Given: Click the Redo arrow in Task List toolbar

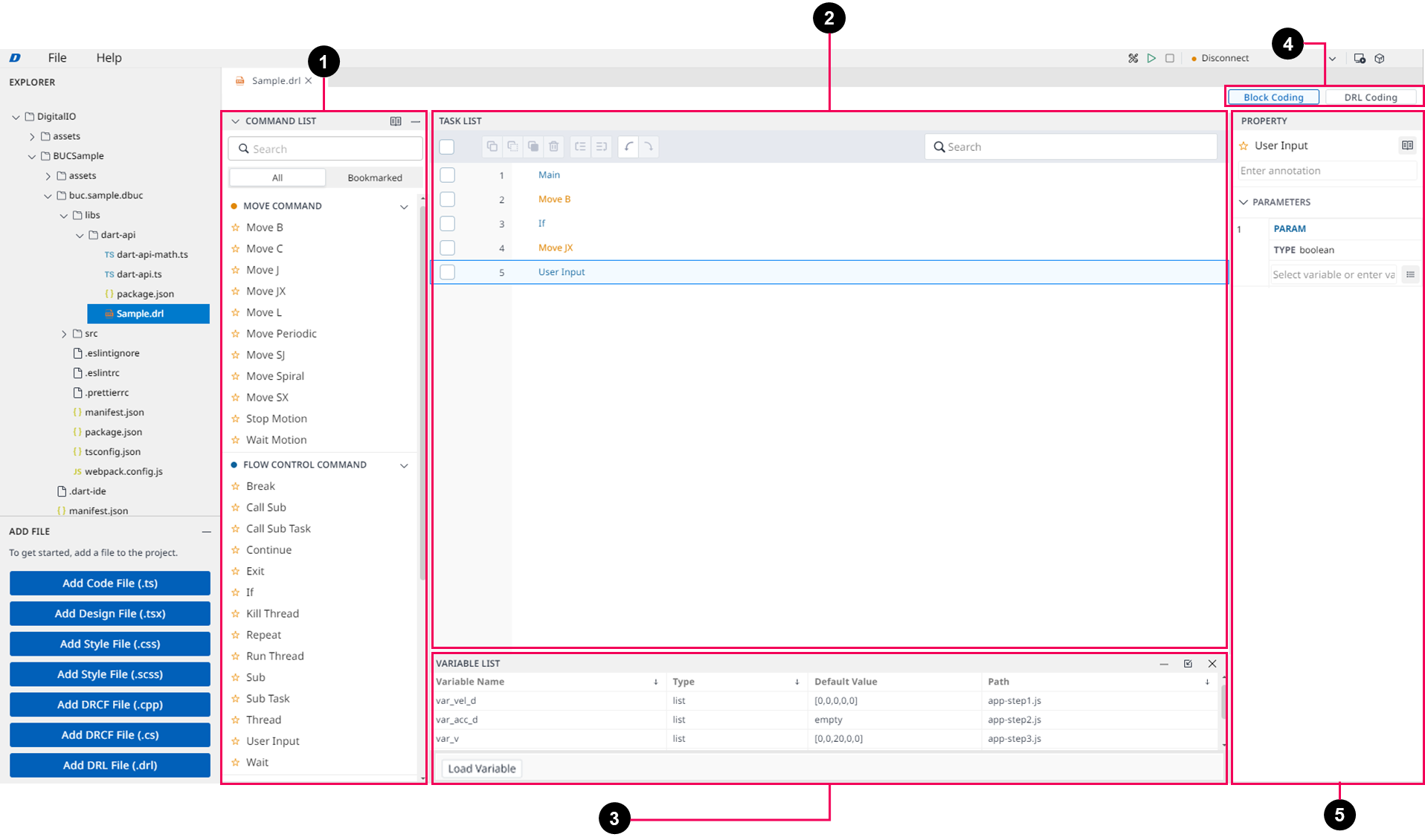Looking at the screenshot, I should click(649, 146).
